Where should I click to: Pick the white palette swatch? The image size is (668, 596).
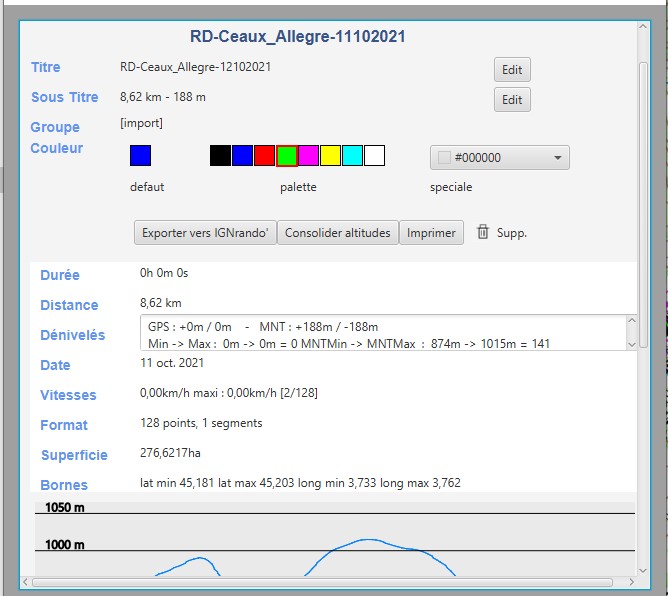pos(375,156)
